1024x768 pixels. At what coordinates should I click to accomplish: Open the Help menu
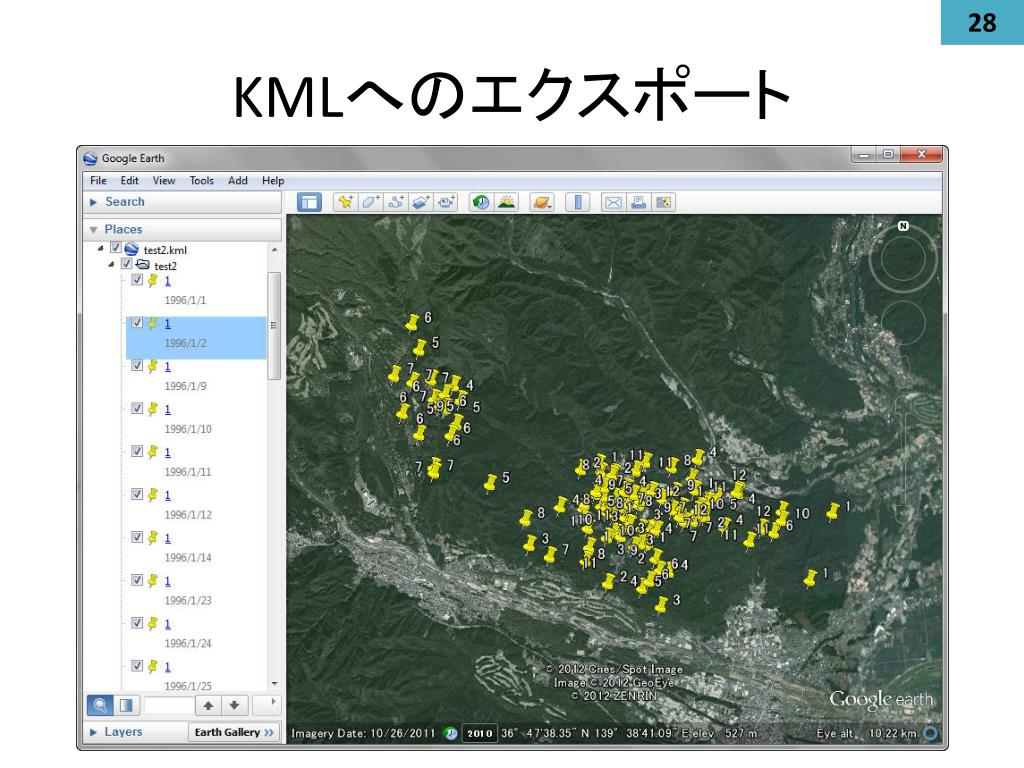click(273, 181)
